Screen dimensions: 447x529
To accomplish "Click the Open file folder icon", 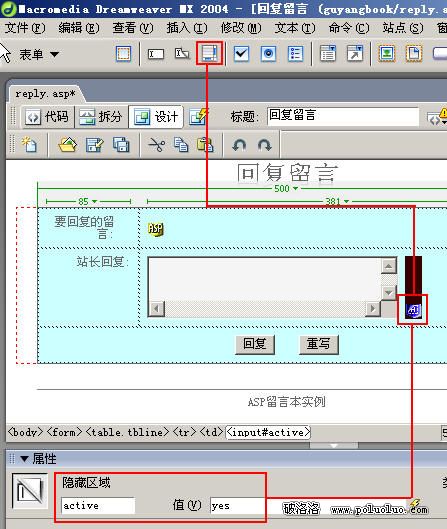I will [x=67, y=145].
